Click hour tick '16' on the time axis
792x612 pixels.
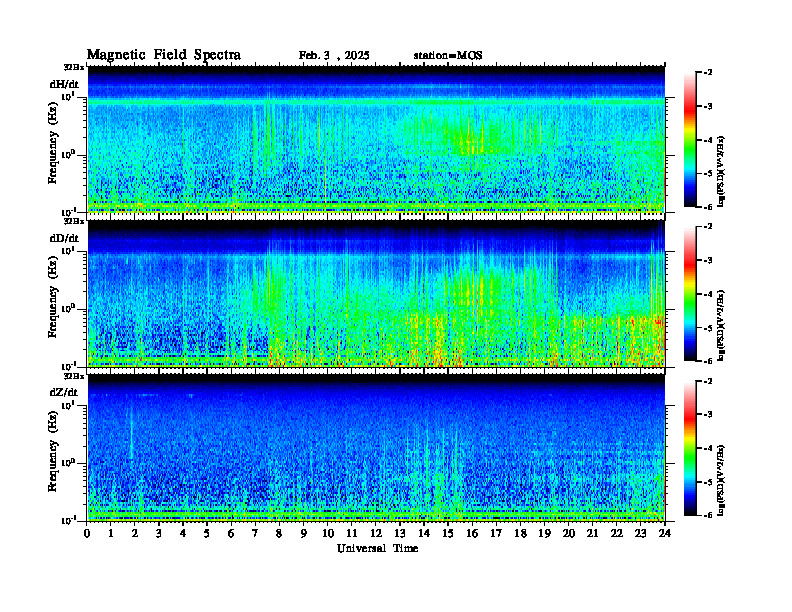click(x=472, y=534)
